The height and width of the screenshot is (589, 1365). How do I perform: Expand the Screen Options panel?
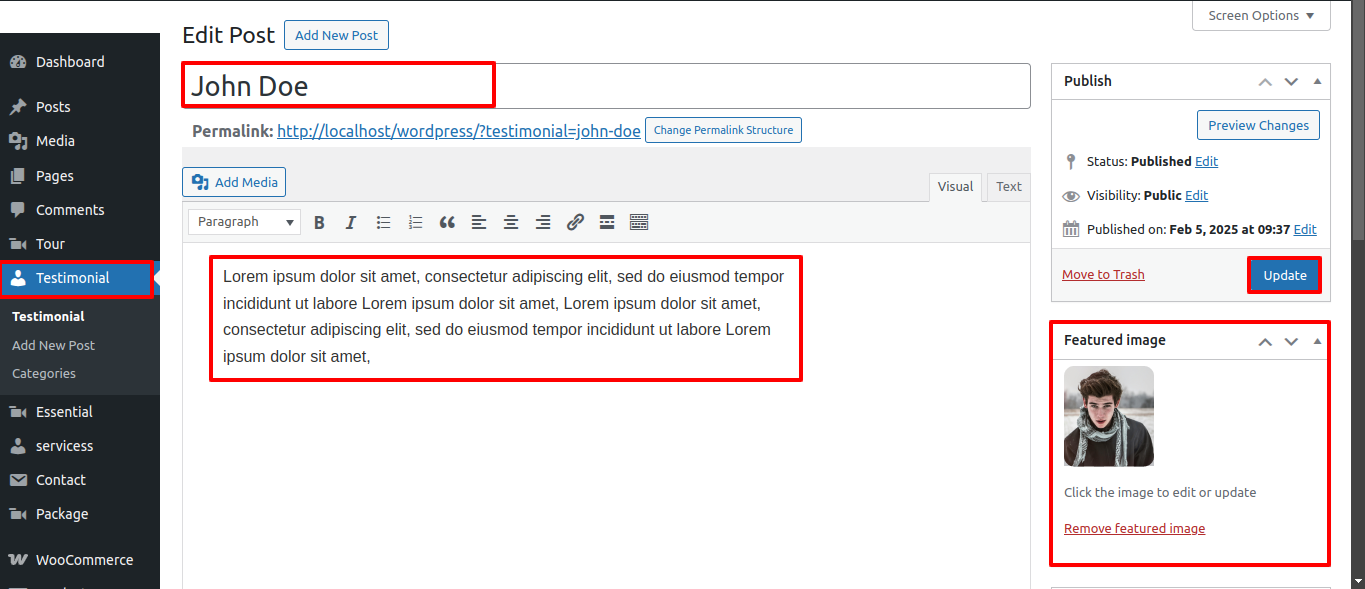(x=1261, y=15)
